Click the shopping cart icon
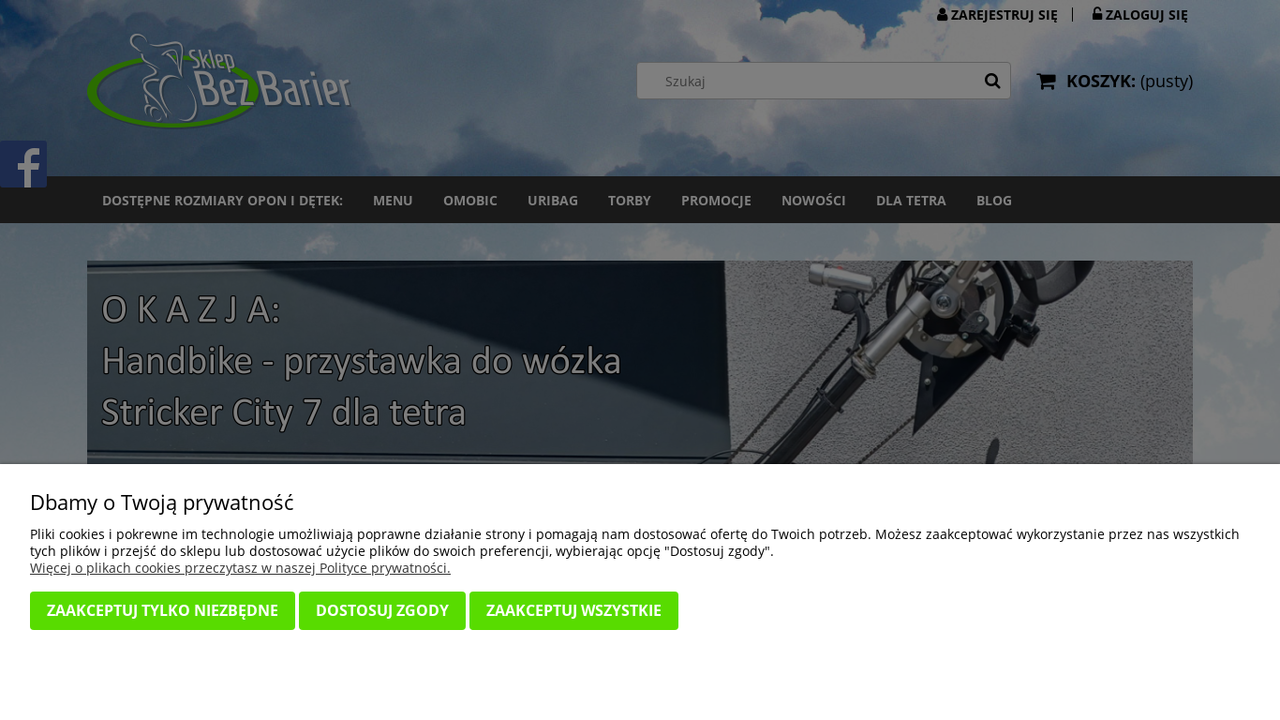The image size is (1280, 720). tap(1046, 81)
